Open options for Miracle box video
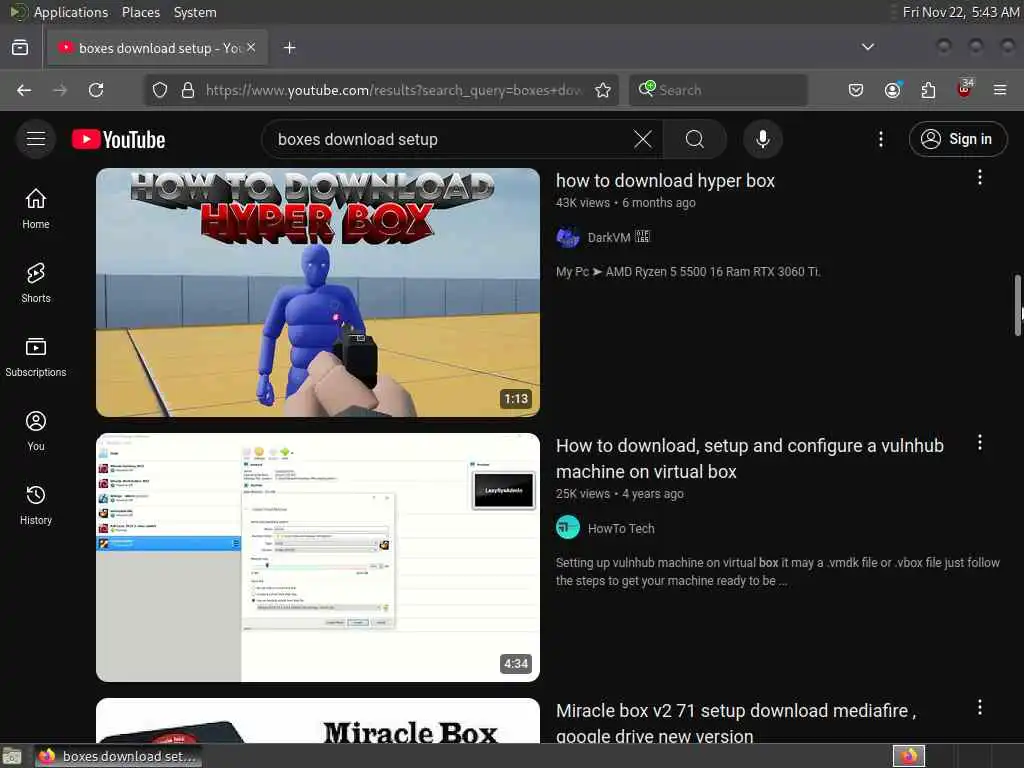This screenshot has height=768, width=1024. click(x=980, y=707)
